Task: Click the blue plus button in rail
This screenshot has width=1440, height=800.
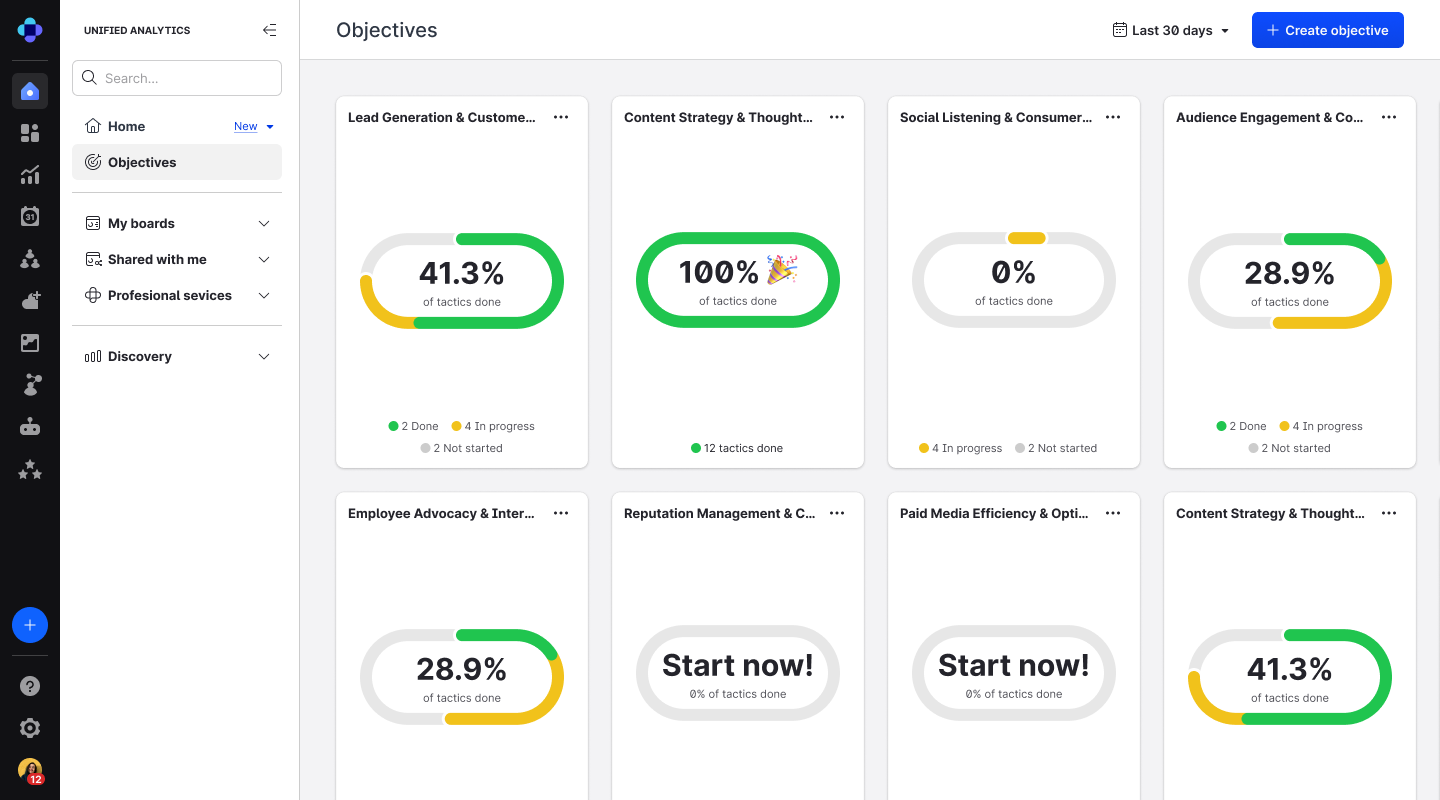Action: click(30, 625)
